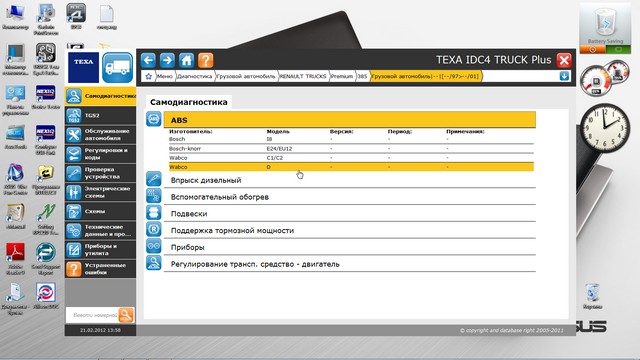640x360 pixels.
Task: Open the Recycle Bin on the desktop
Action: [592, 296]
